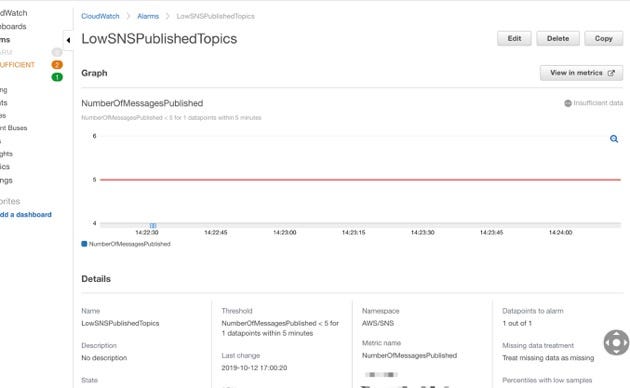The width and height of the screenshot is (630, 388).
Task: Go to Alarms breadcrumb link
Action: [x=148, y=16]
